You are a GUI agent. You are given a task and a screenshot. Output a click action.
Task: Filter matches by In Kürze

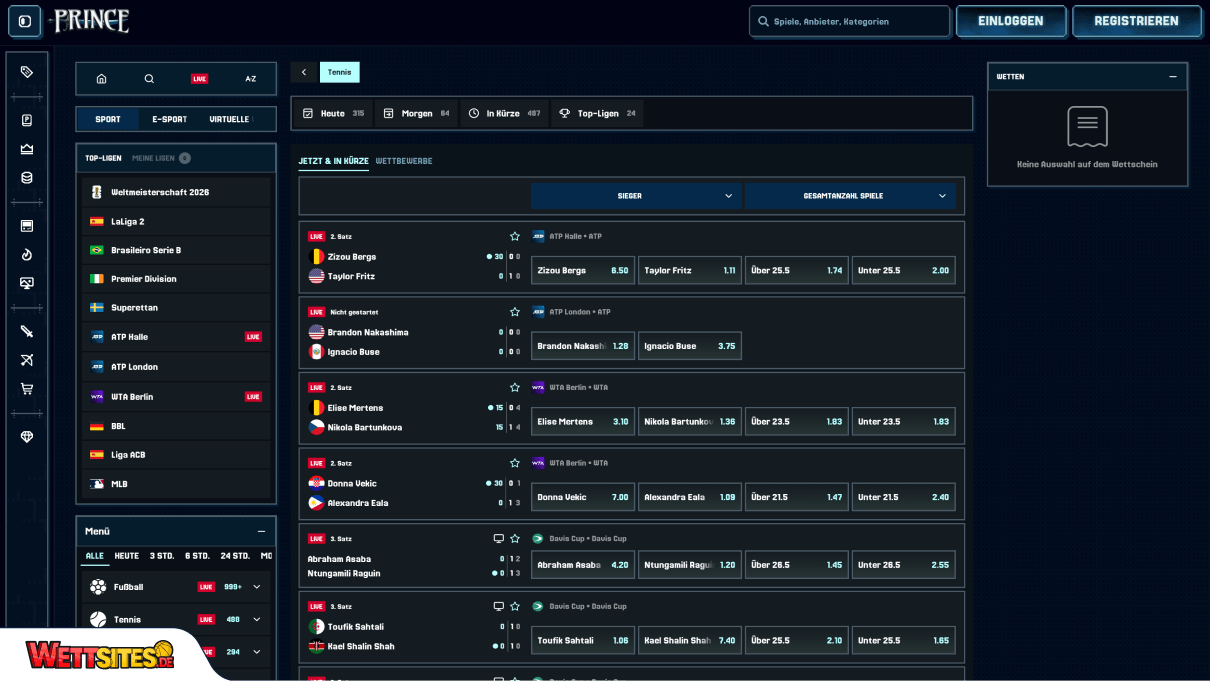[x=503, y=114]
